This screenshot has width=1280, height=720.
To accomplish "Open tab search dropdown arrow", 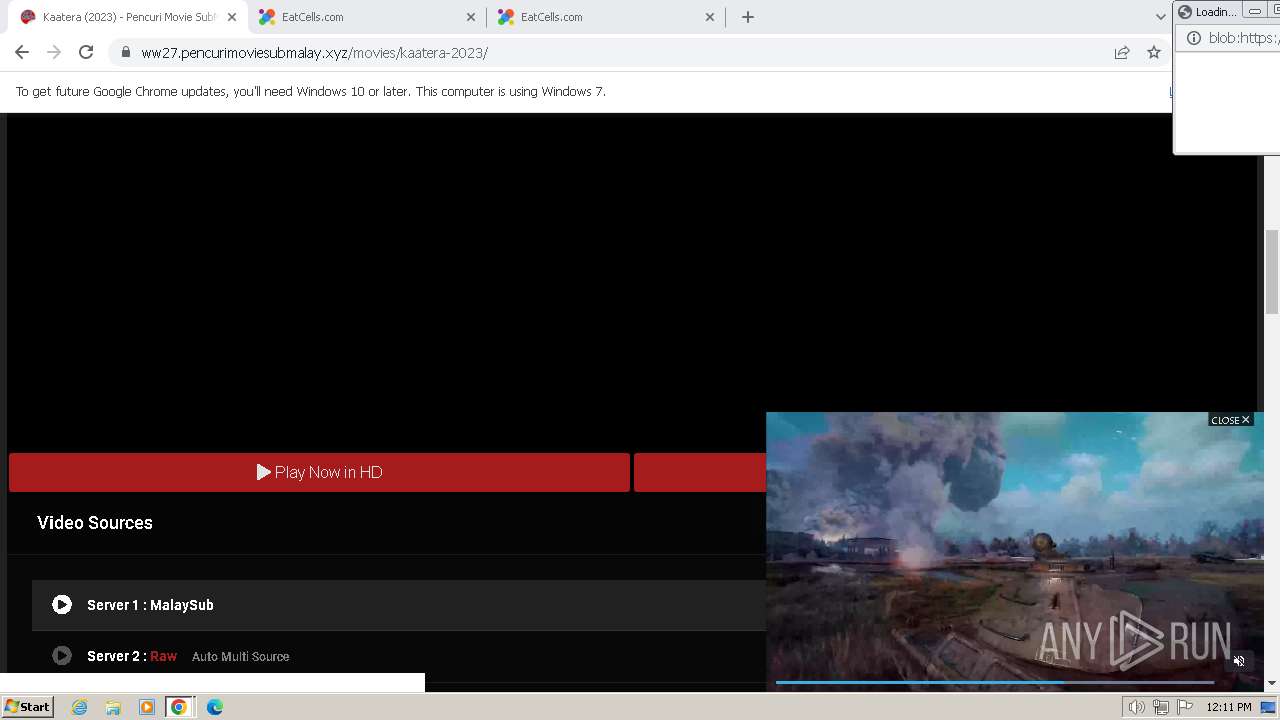I will click(1160, 17).
